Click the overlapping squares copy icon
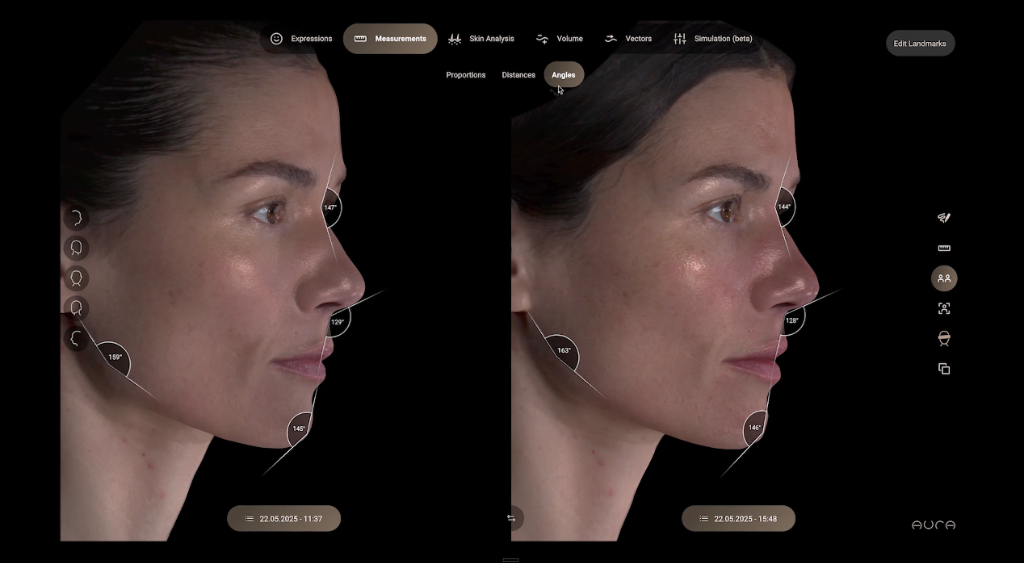This screenshot has height=563, width=1024. click(x=944, y=369)
